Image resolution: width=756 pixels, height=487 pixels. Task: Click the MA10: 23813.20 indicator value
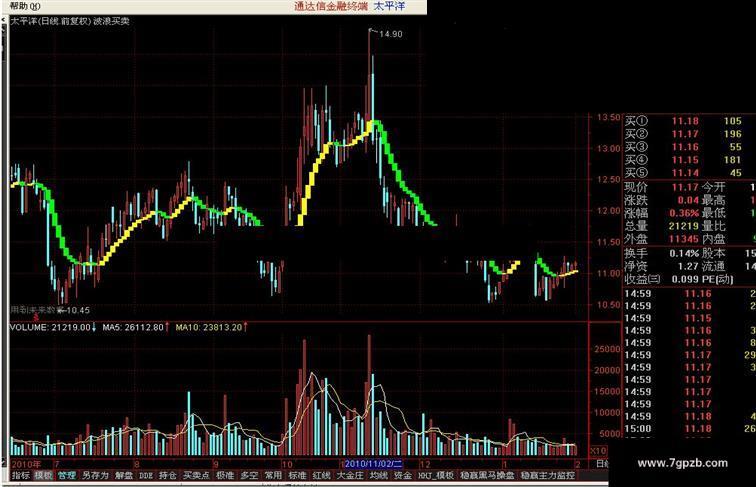point(208,327)
